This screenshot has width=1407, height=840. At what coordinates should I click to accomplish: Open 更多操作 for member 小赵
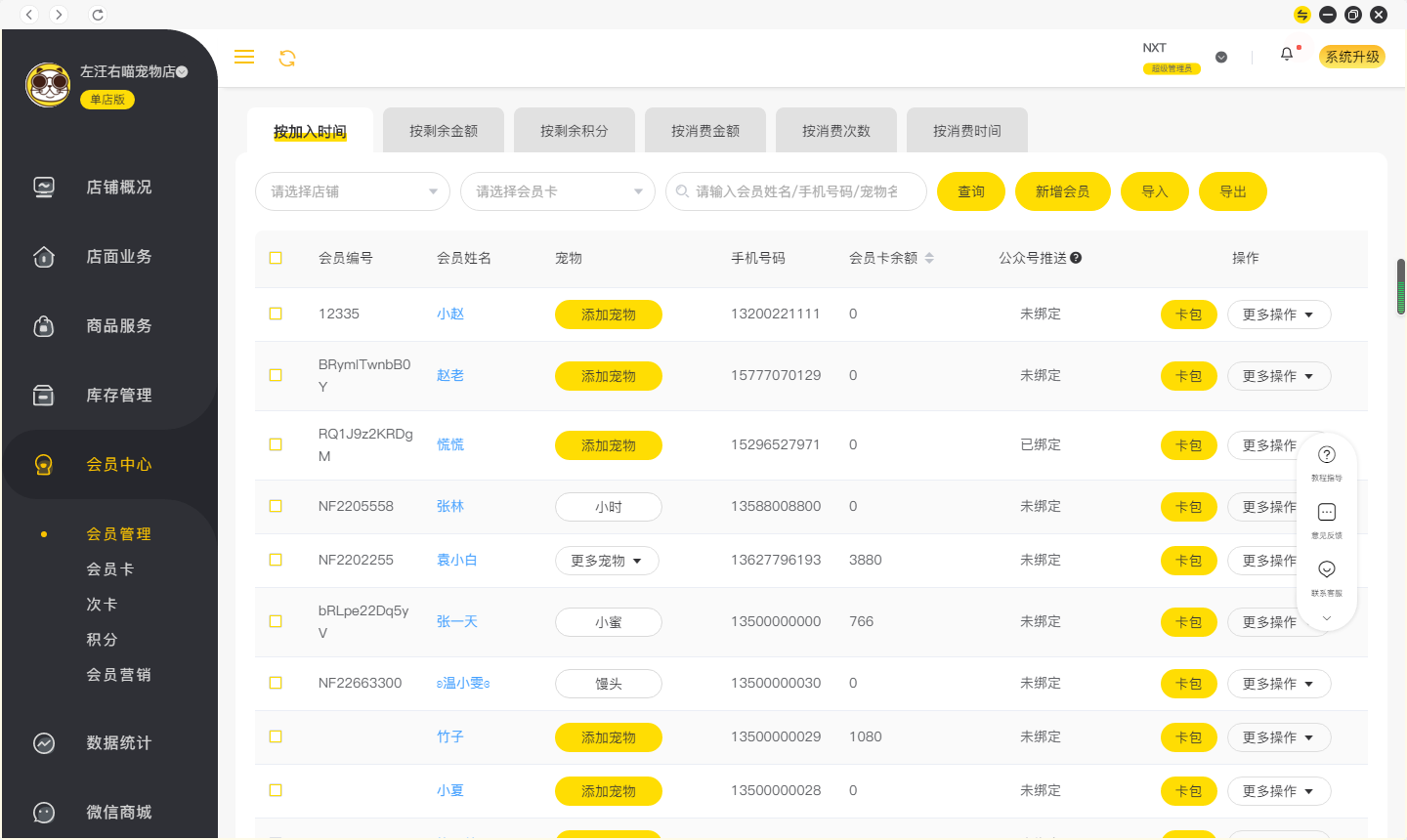1279,315
